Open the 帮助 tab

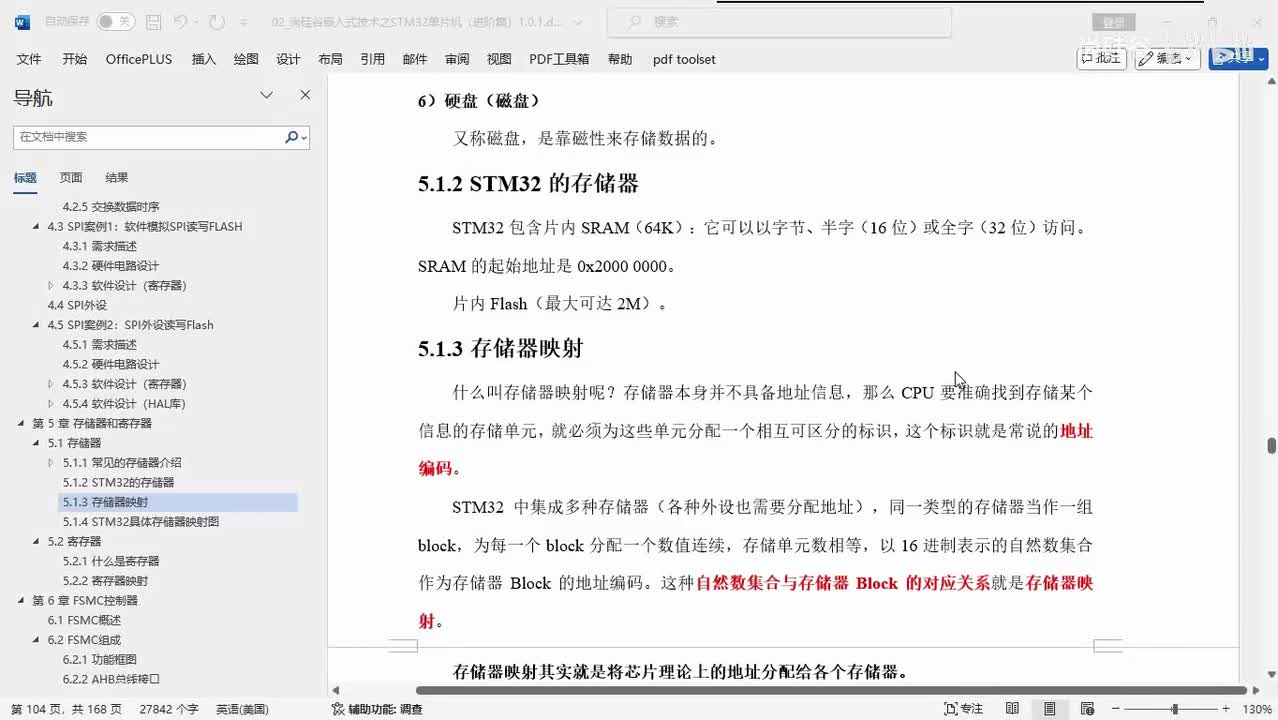pyautogui.click(x=620, y=59)
